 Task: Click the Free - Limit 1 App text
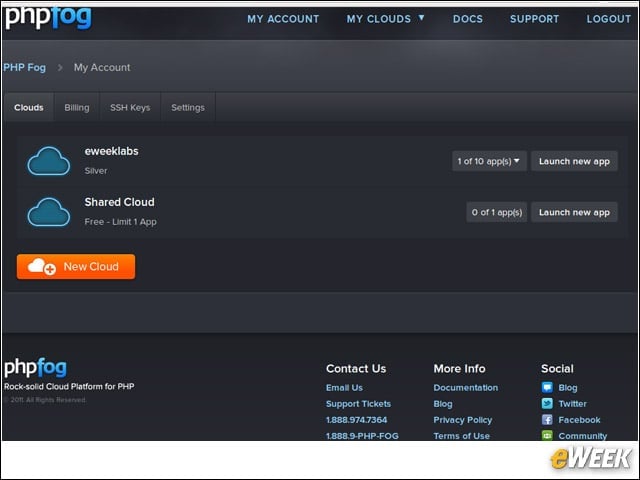[120, 222]
